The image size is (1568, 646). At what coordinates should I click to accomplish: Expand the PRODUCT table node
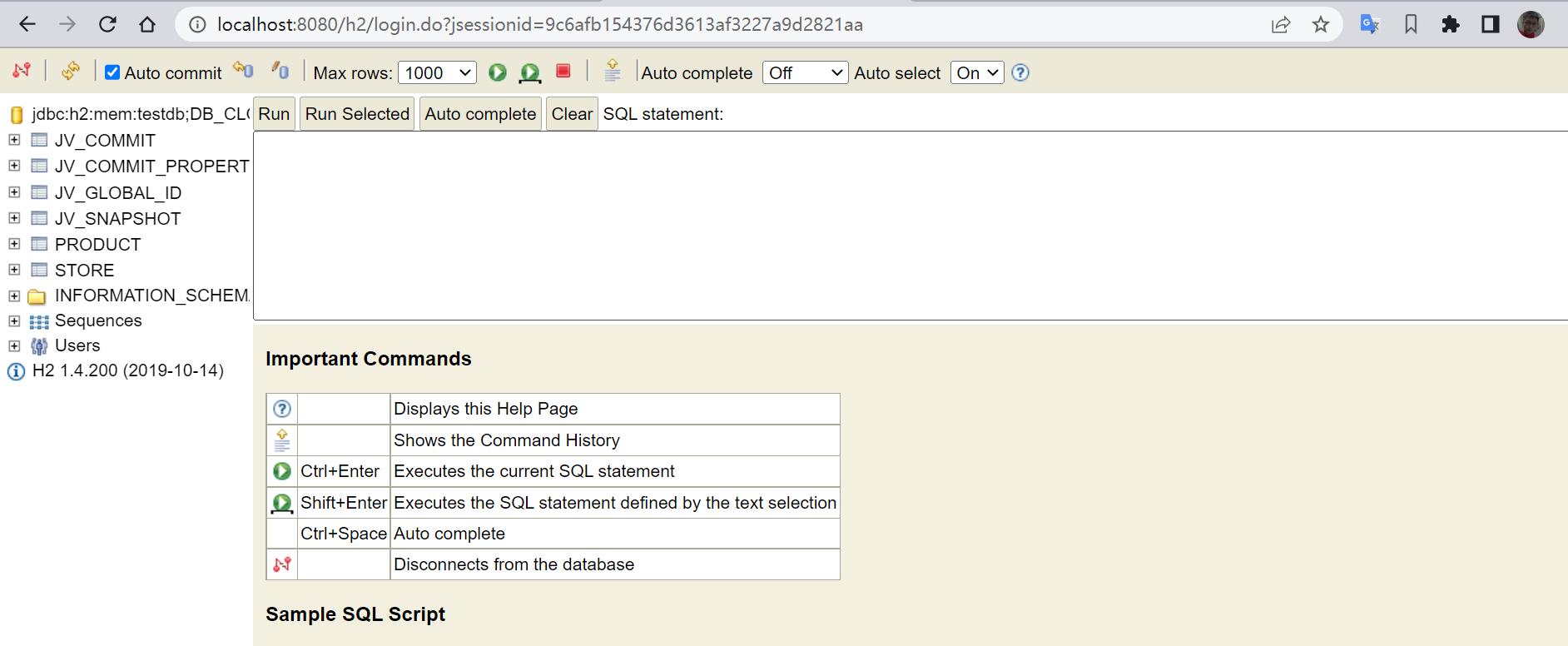coord(14,244)
